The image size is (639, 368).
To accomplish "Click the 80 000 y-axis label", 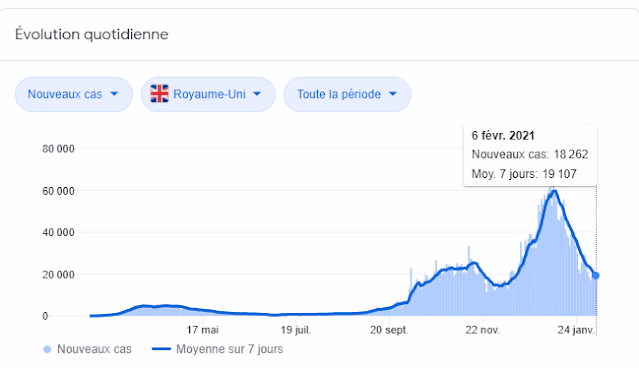I will click(x=58, y=149).
